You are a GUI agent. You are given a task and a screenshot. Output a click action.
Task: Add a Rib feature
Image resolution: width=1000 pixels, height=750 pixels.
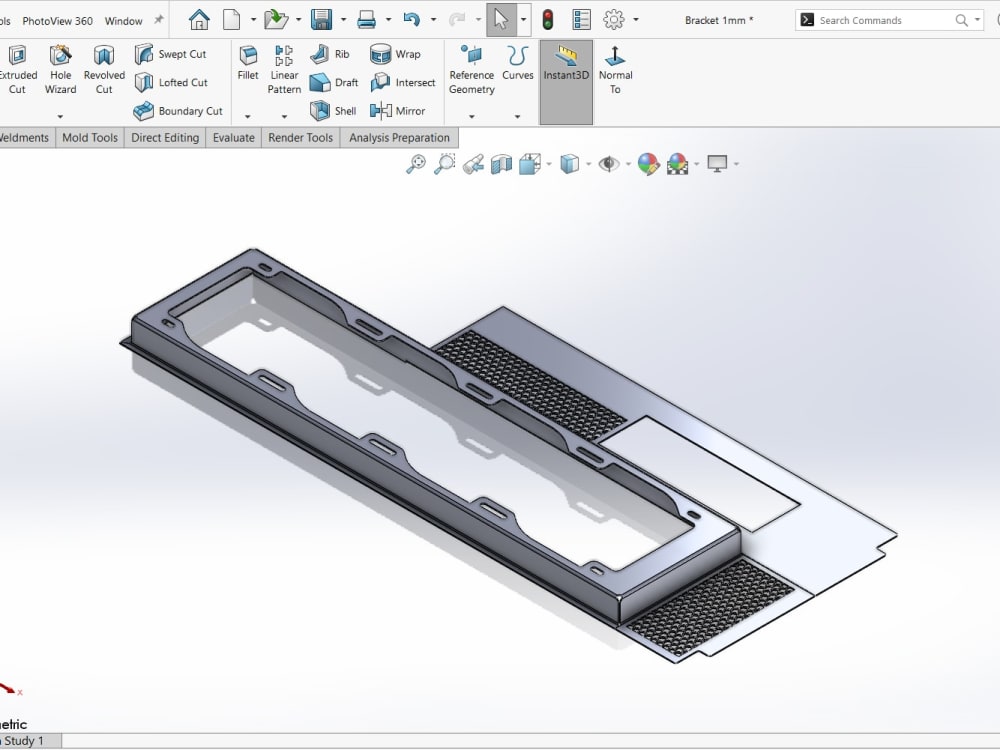tap(330, 54)
